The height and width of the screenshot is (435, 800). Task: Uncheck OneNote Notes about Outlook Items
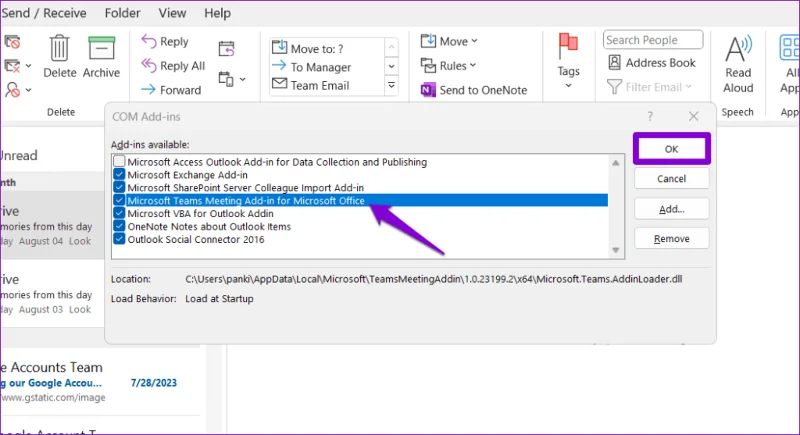[x=119, y=226]
